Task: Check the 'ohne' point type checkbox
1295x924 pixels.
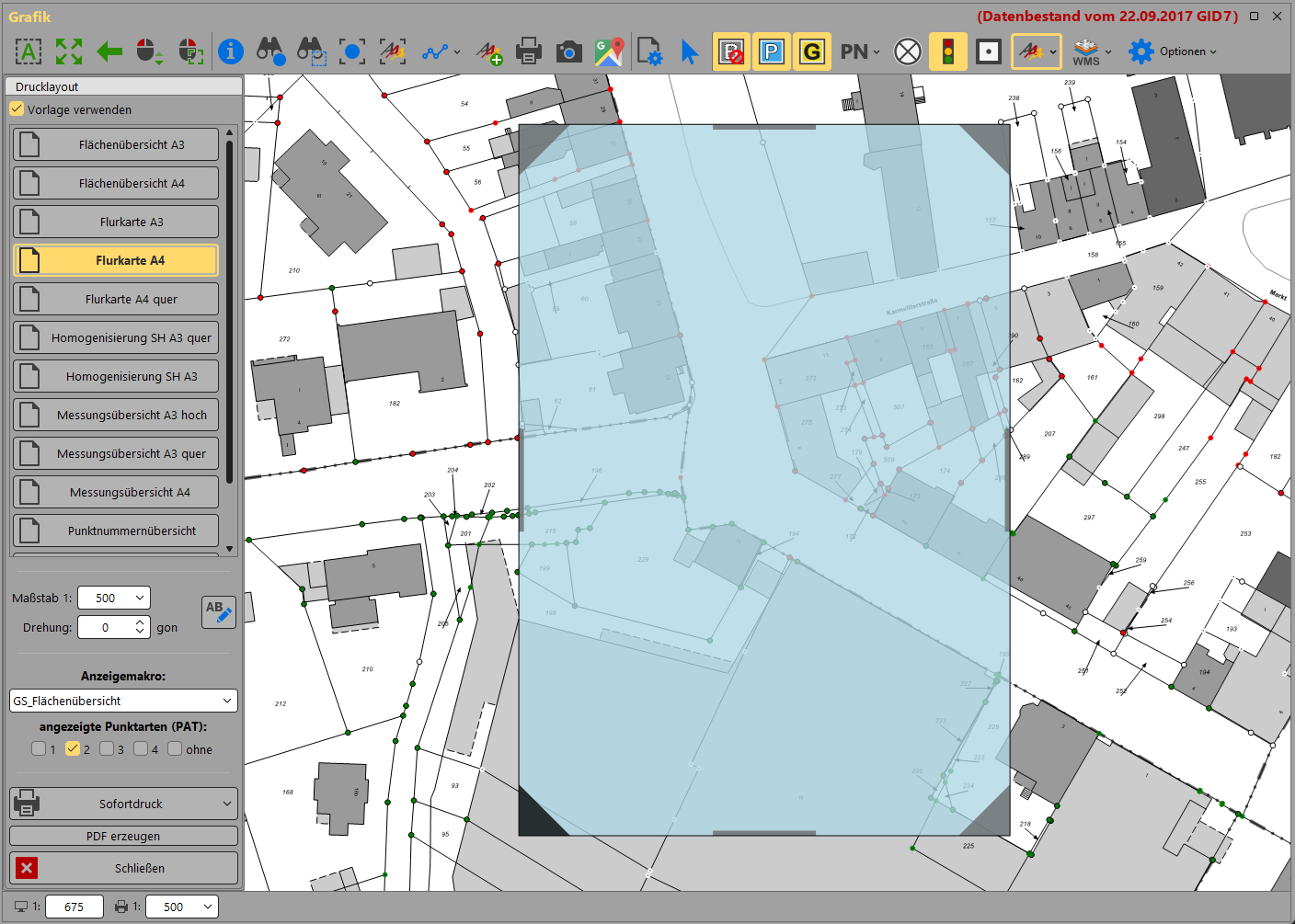Action: point(175,749)
